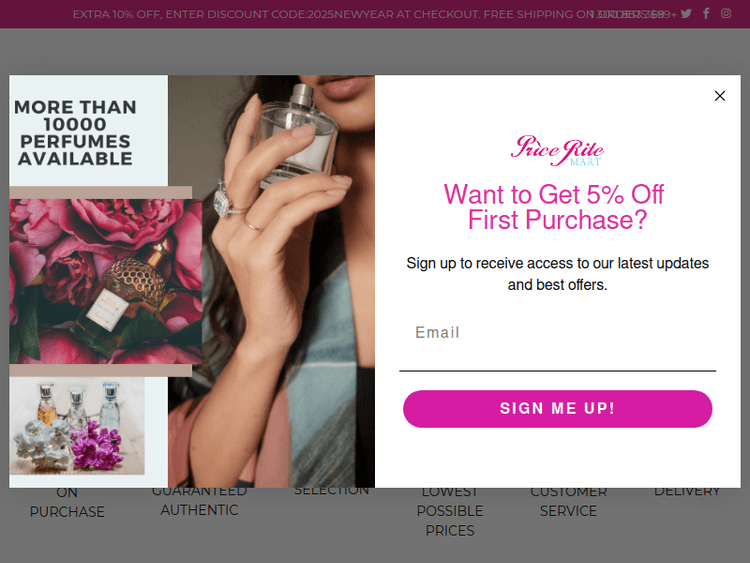Click the Delivery label behind popup
Viewport: 750px width, 563px height.
point(687,492)
